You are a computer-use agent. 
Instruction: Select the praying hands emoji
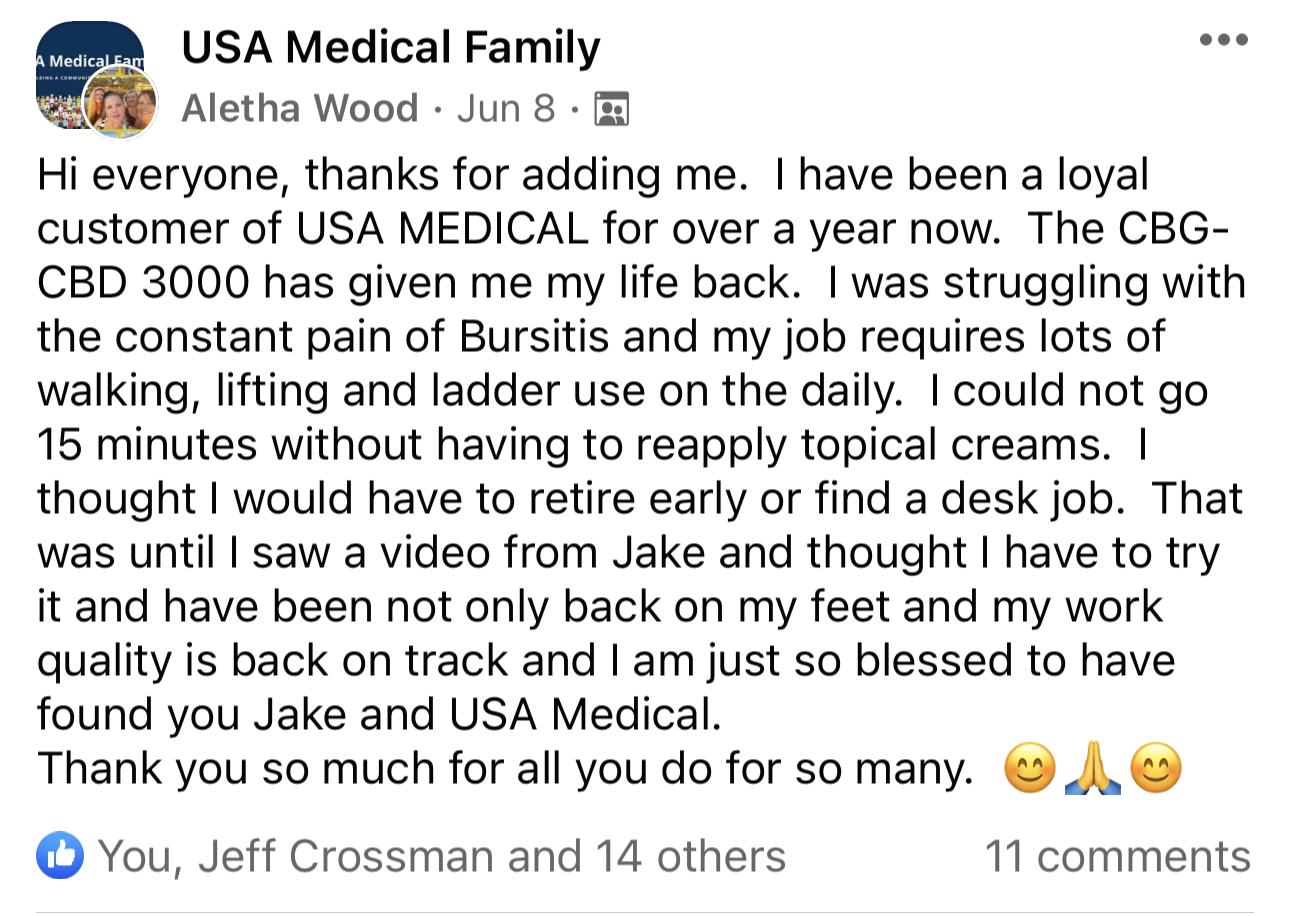pyautogui.click(x=1092, y=770)
